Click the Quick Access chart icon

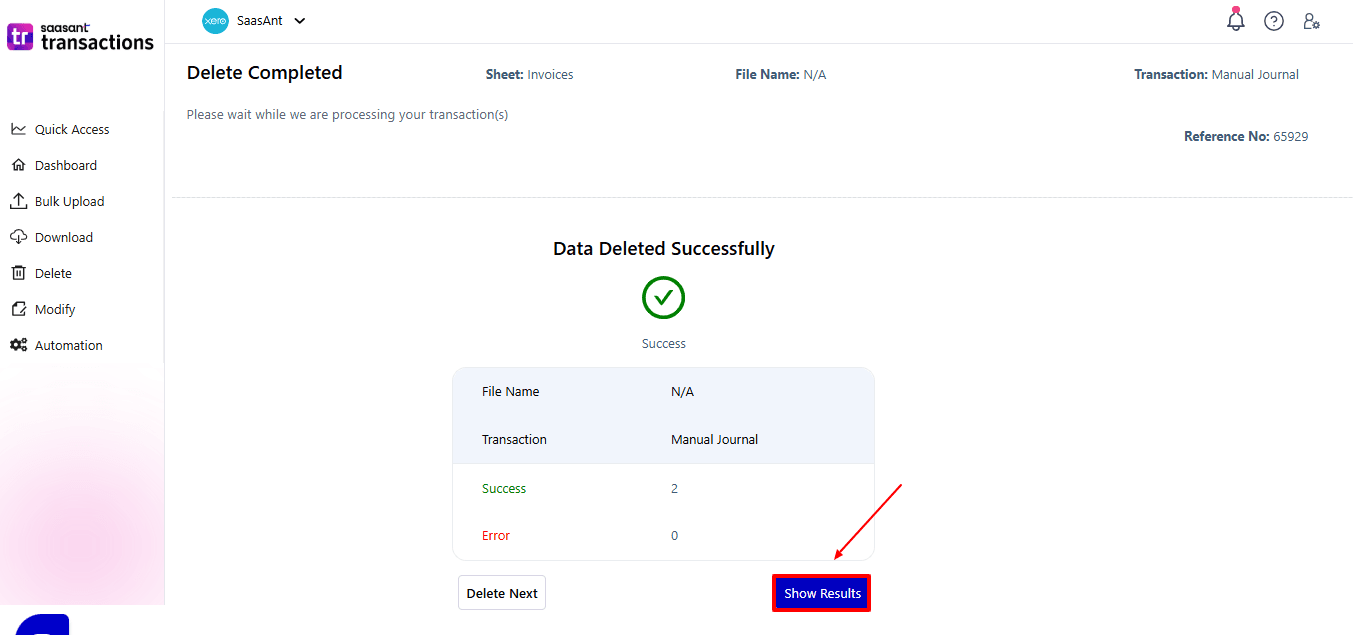click(x=18, y=129)
